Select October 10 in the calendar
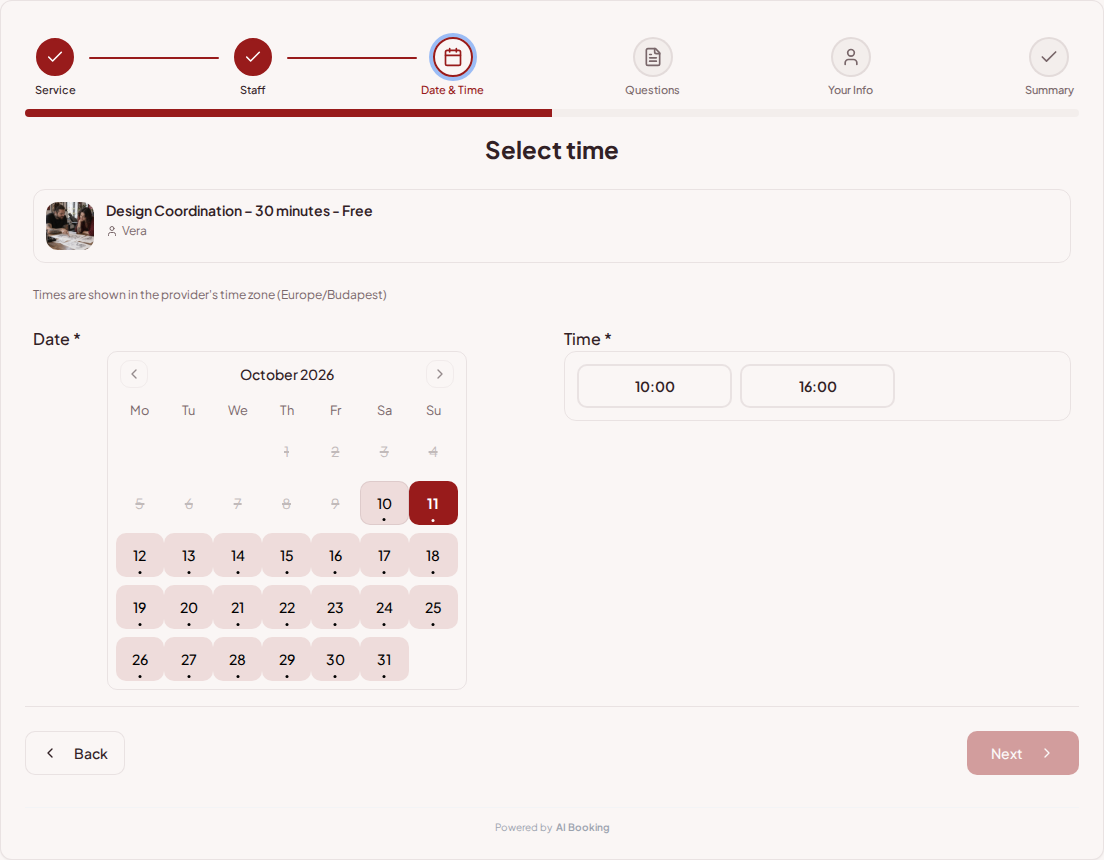The width and height of the screenshot is (1104, 860). pos(384,503)
